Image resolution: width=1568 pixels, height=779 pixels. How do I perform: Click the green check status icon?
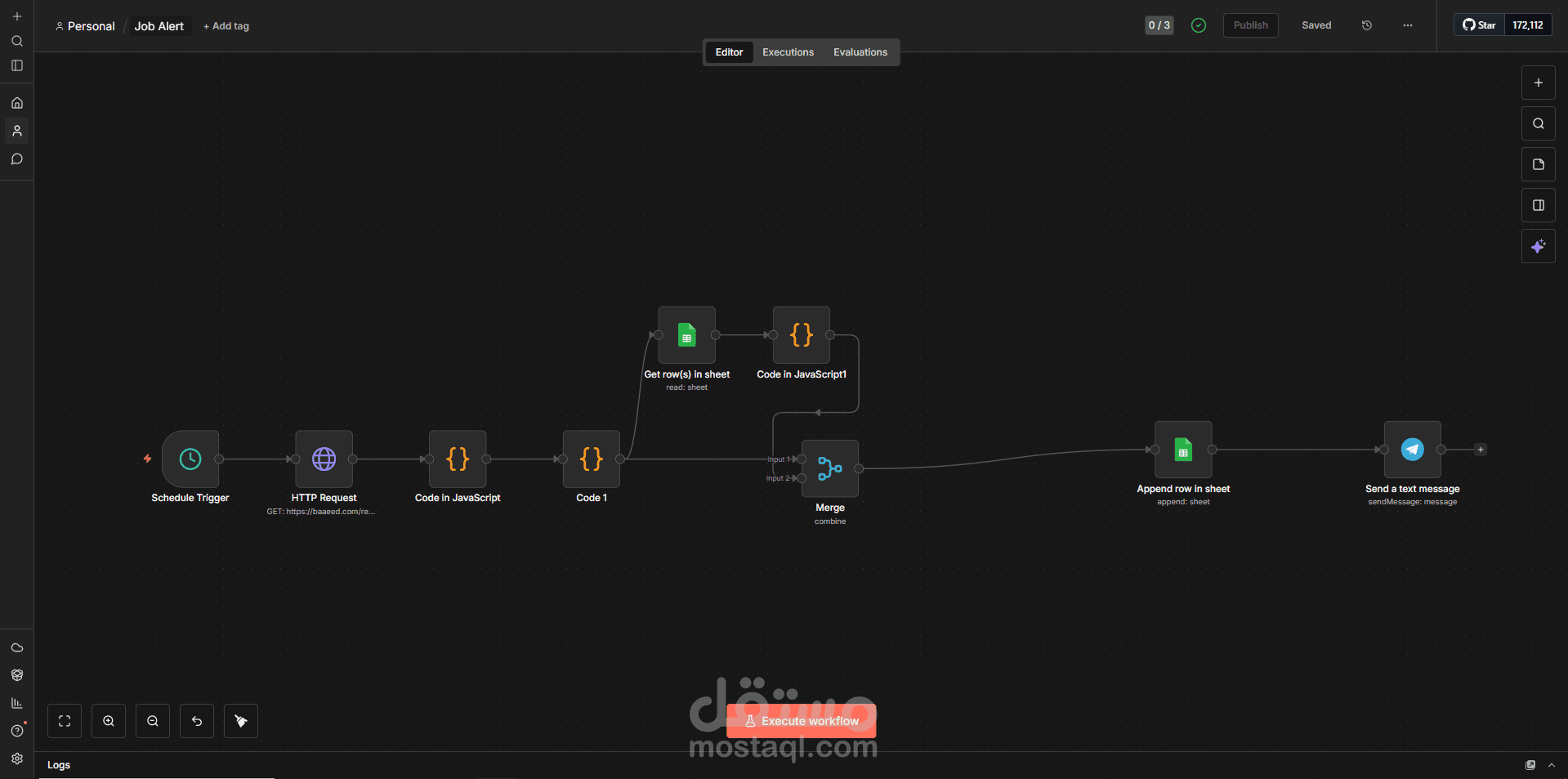pyautogui.click(x=1199, y=25)
